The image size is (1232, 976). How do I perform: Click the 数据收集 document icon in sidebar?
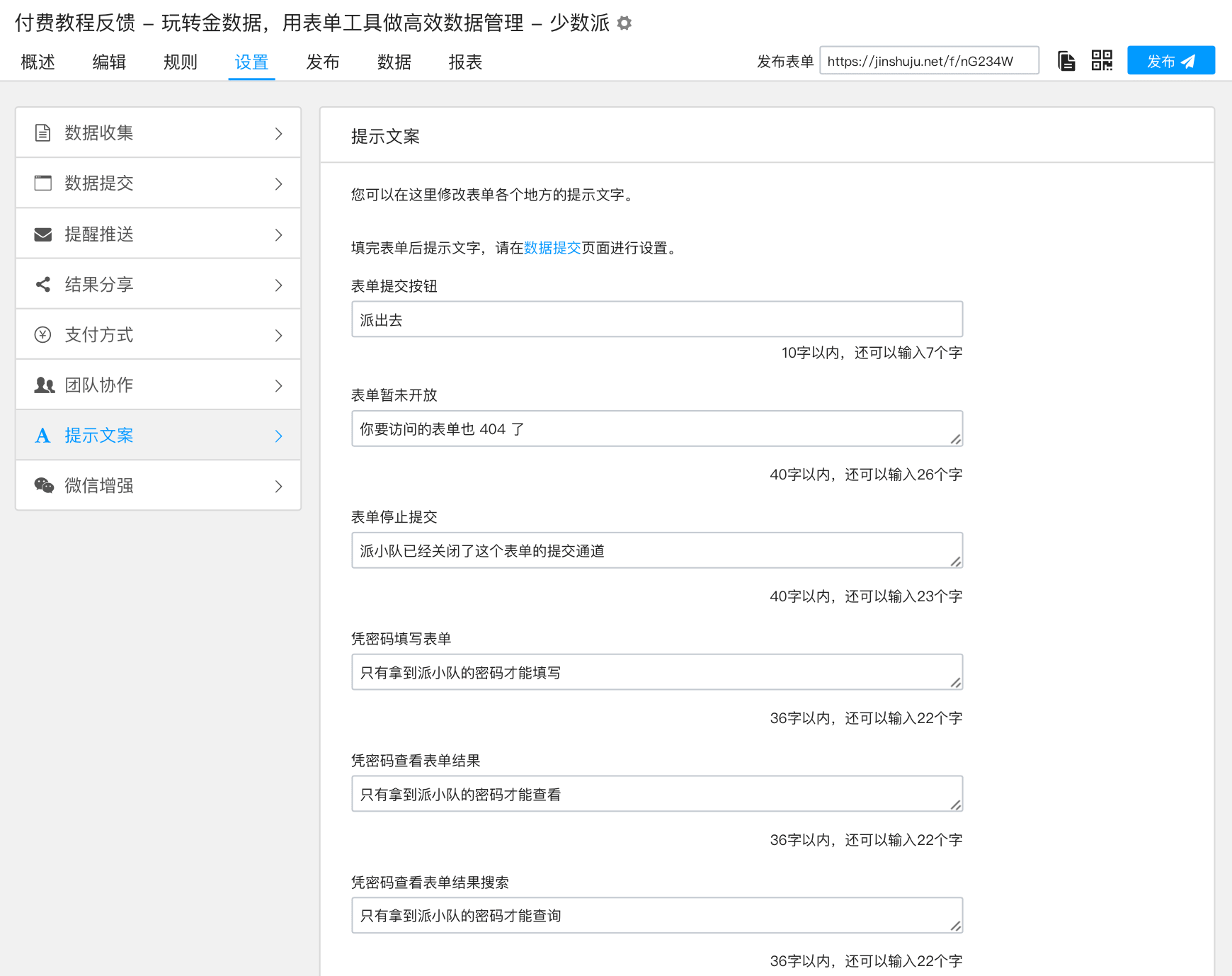tap(42, 133)
